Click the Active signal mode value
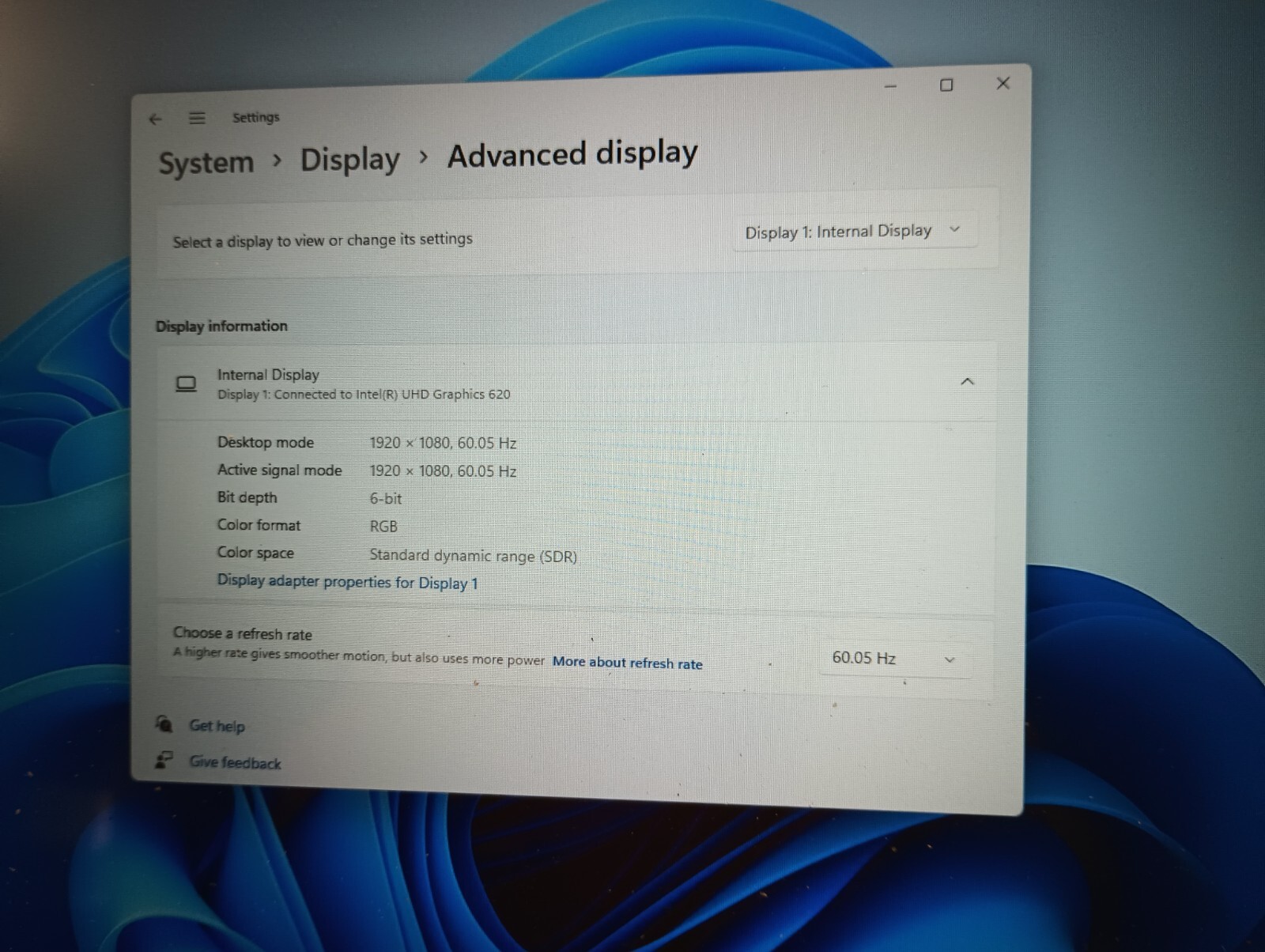The image size is (1265, 952). (x=443, y=471)
